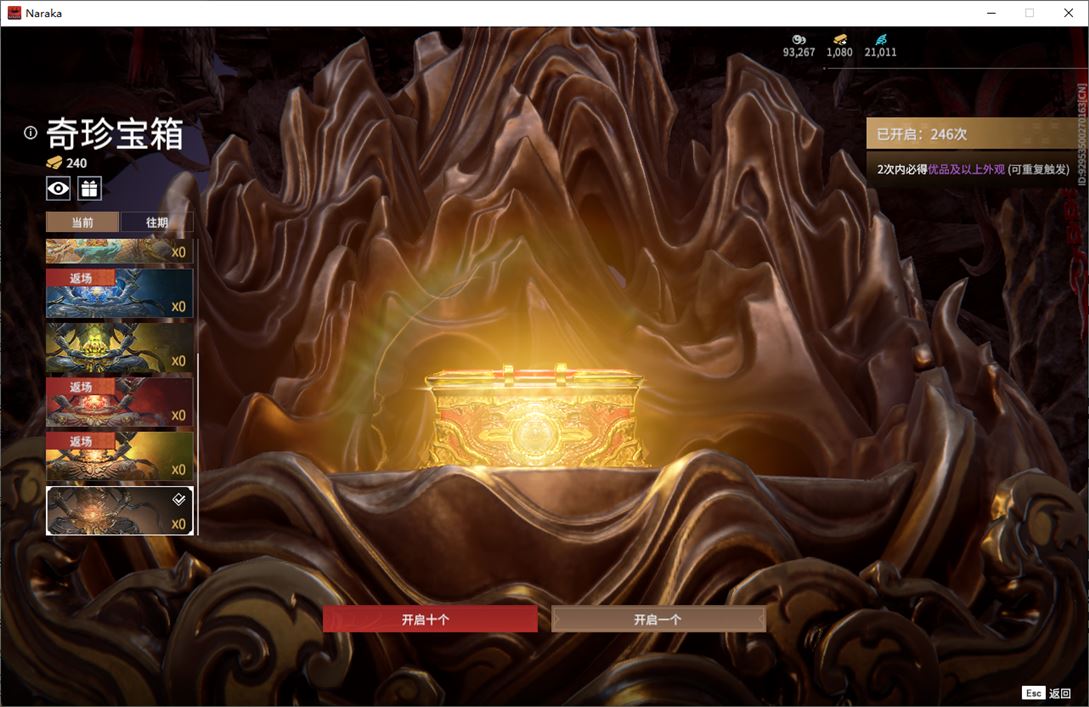Click the info icon beside 奇珍宝箱 title
Image resolution: width=1089 pixels, height=707 pixels.
point(31,133)
